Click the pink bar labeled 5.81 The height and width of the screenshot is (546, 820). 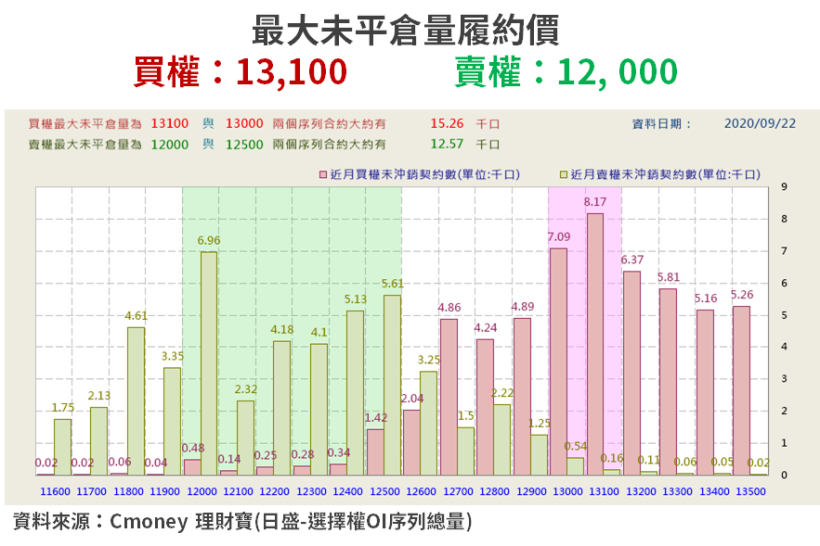click(668, 382)
